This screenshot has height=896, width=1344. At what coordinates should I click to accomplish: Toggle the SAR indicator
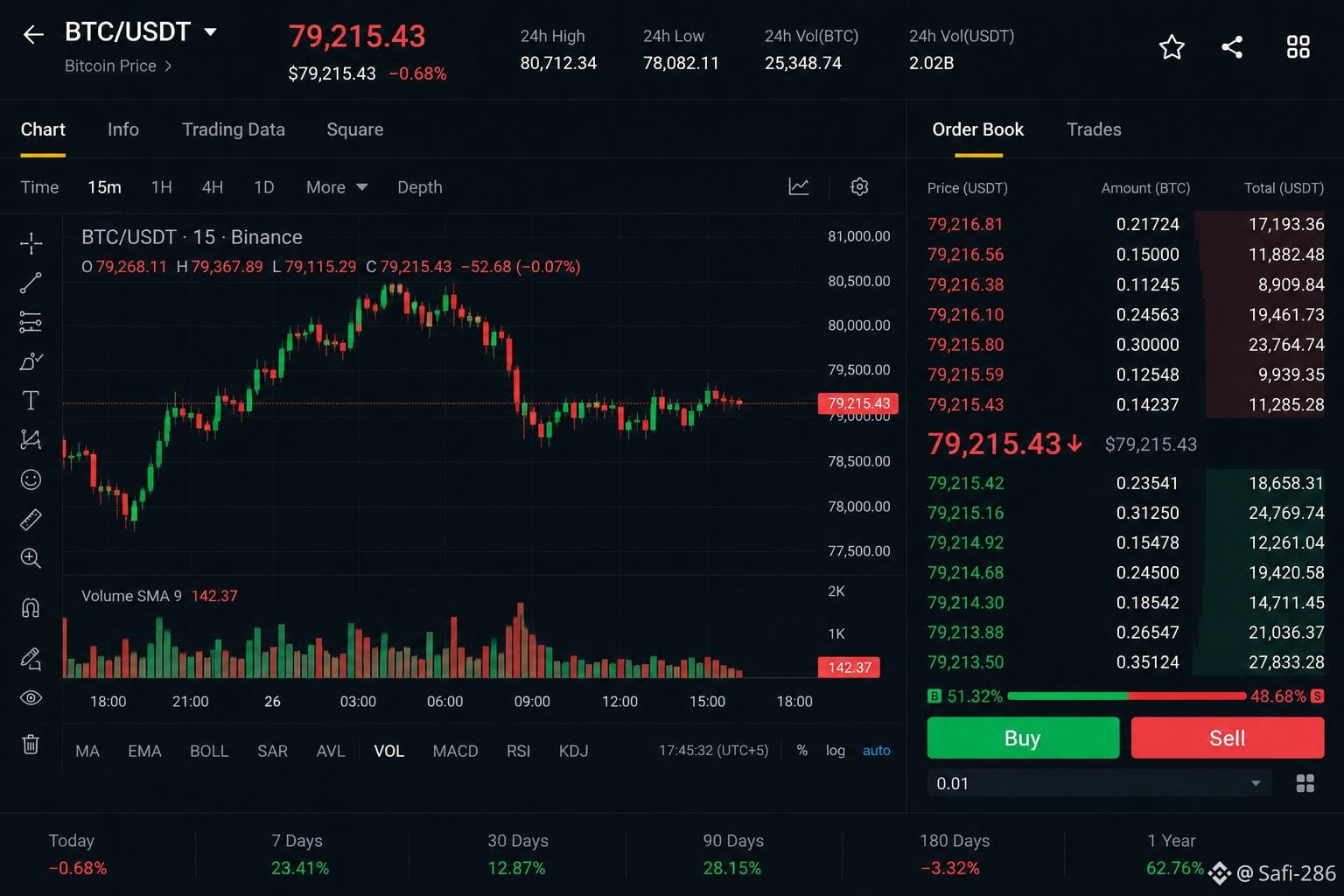click(x=272, y=751)
